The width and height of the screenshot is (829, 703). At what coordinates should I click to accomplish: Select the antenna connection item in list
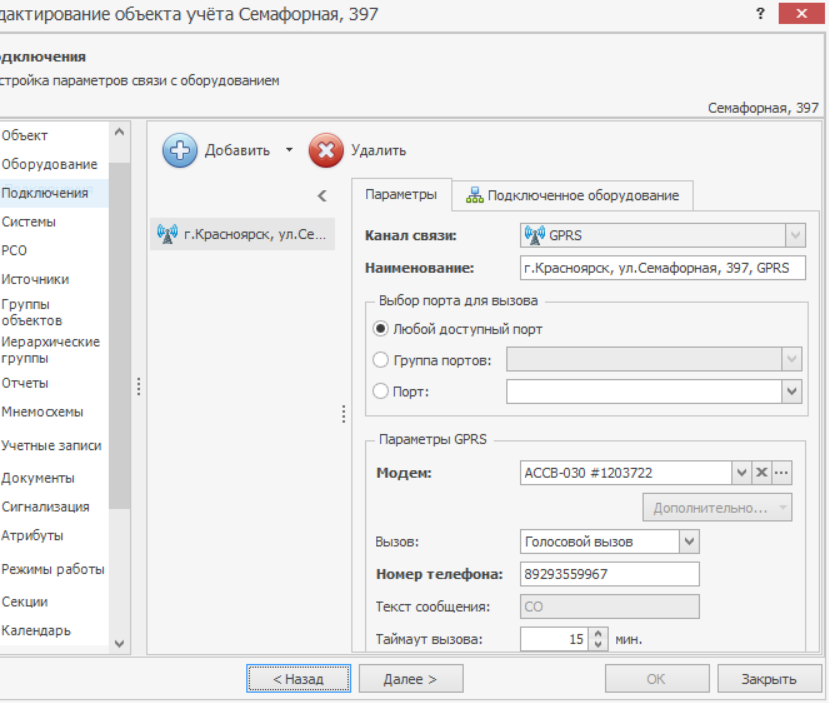pyautogui.click(x=242, y=235)
